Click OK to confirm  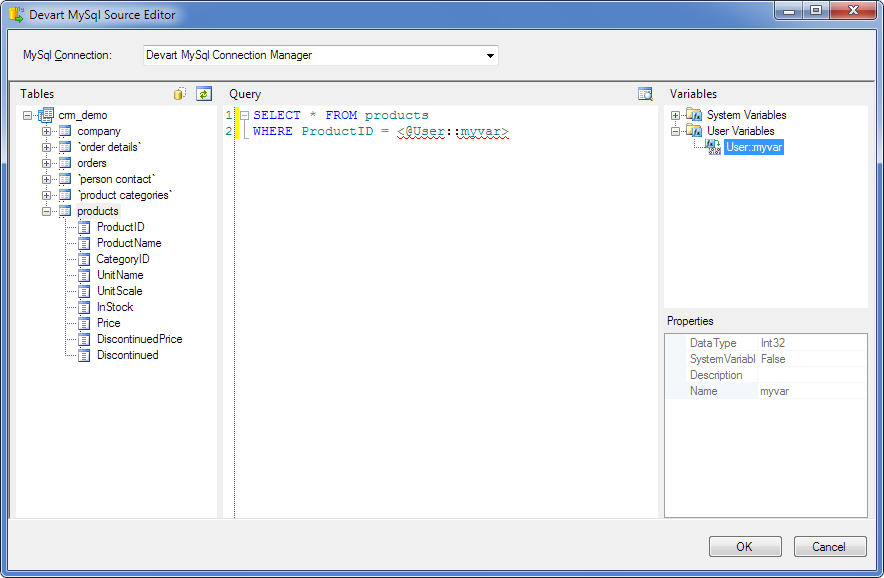tap(745, 546)
